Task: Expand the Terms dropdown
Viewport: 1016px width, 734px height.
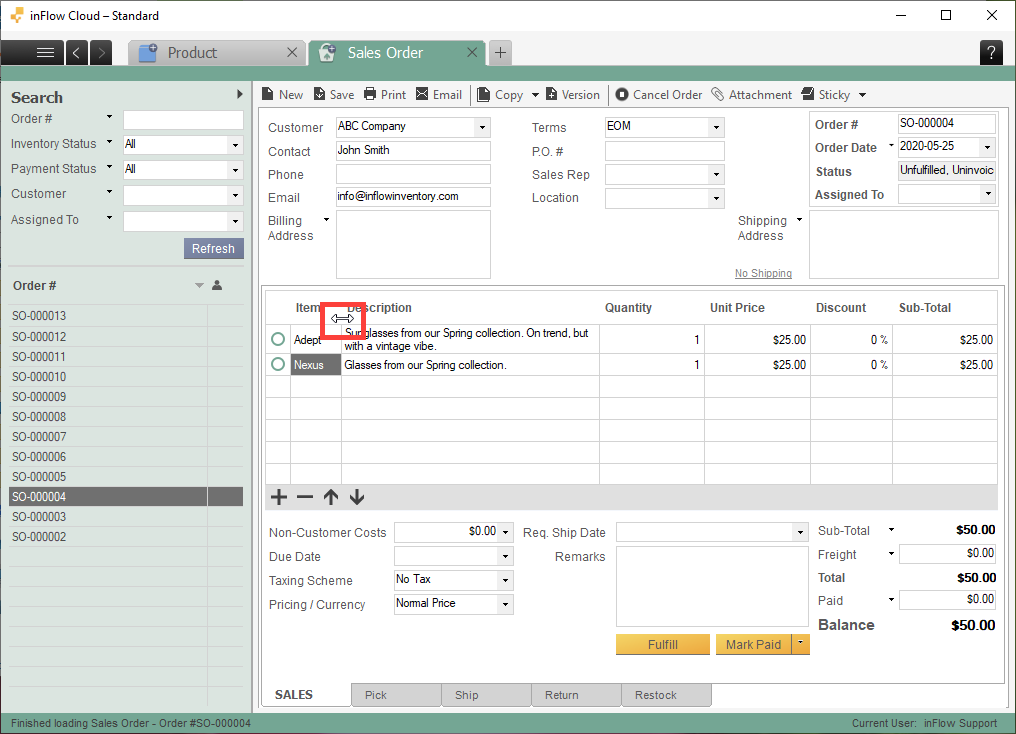Action: point(716,128)
